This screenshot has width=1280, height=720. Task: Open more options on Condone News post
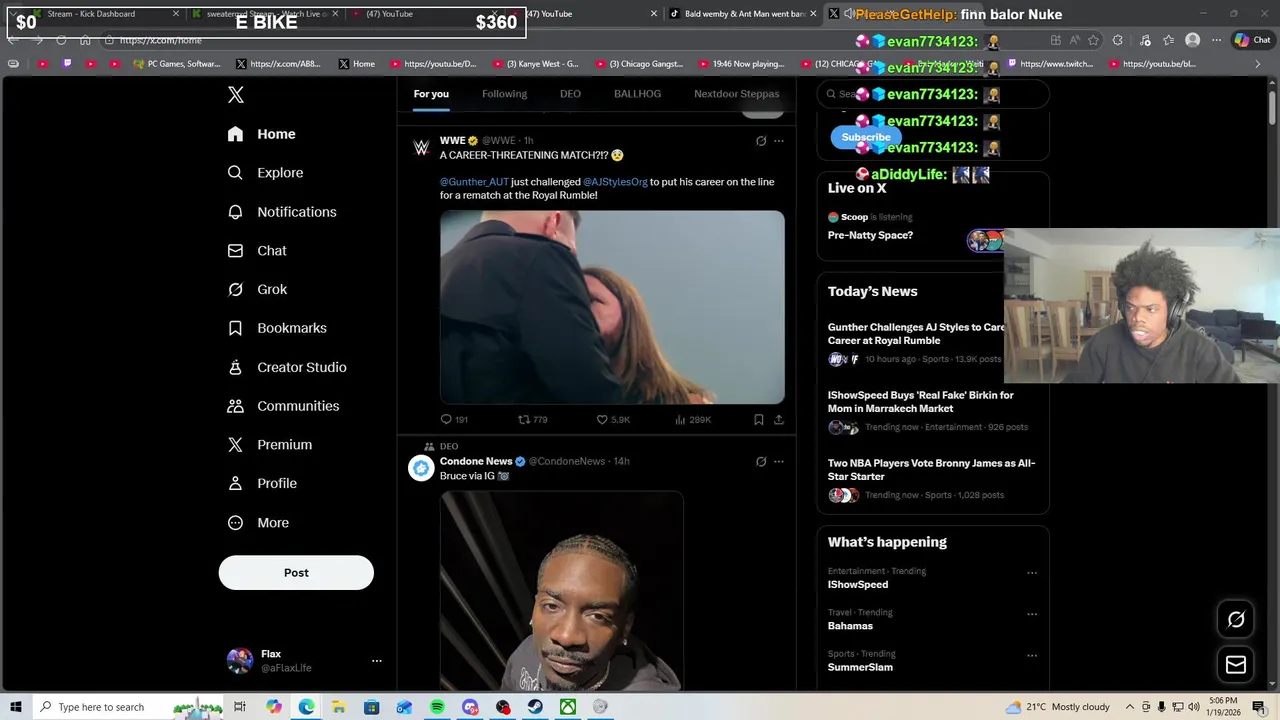[779, 462]
